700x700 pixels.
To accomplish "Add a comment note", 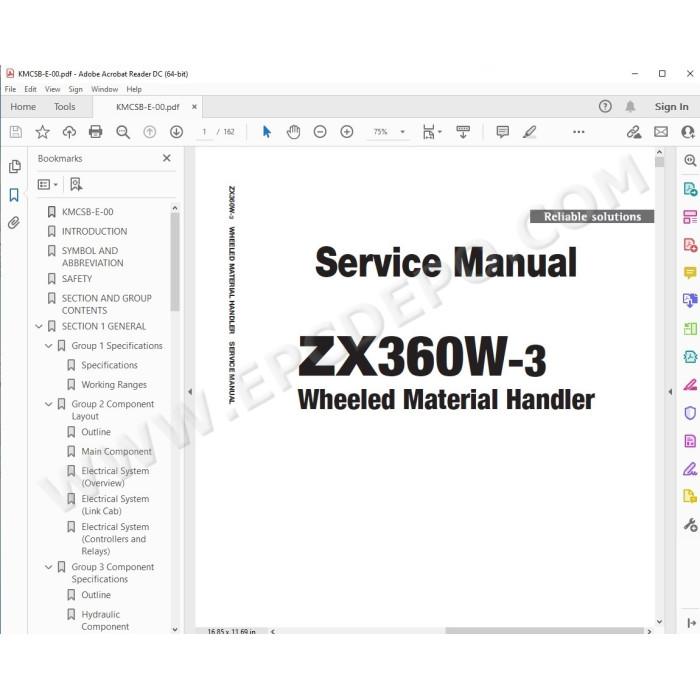I will [x=503, y=132].
